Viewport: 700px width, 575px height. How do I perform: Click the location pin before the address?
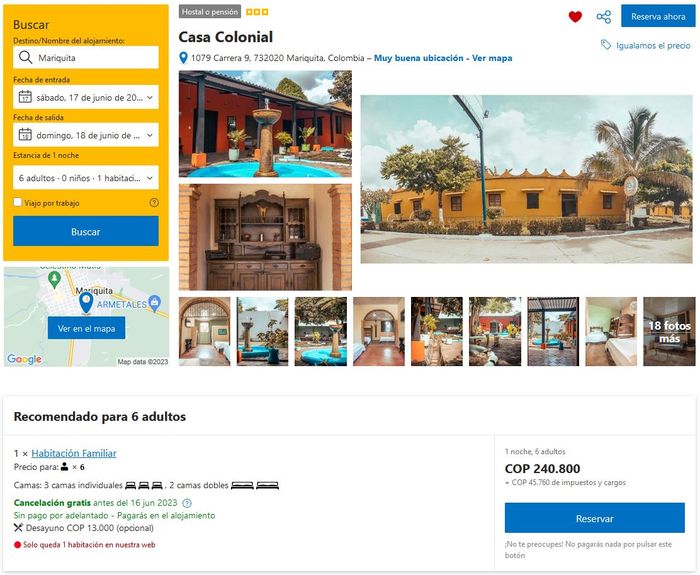point(183,58)
